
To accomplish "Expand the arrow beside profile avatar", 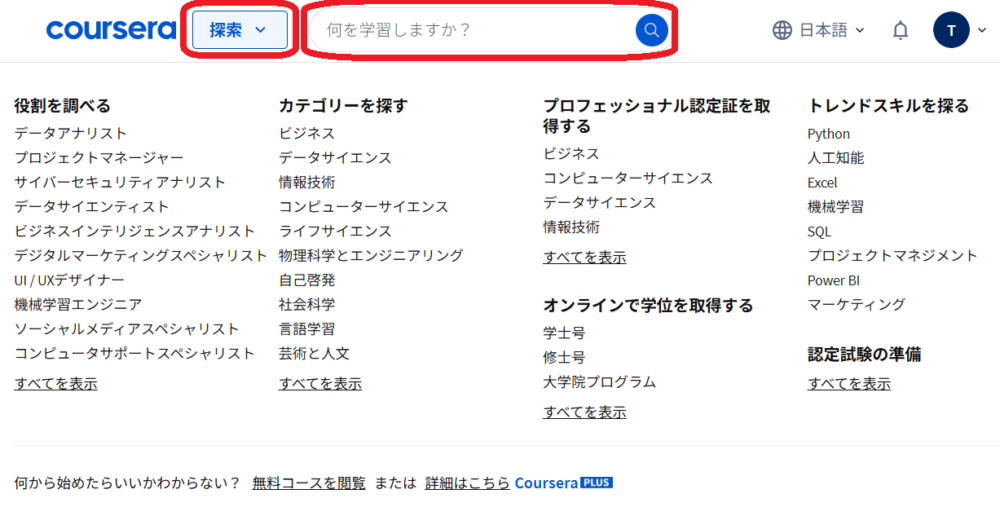I will pos(982,30).
